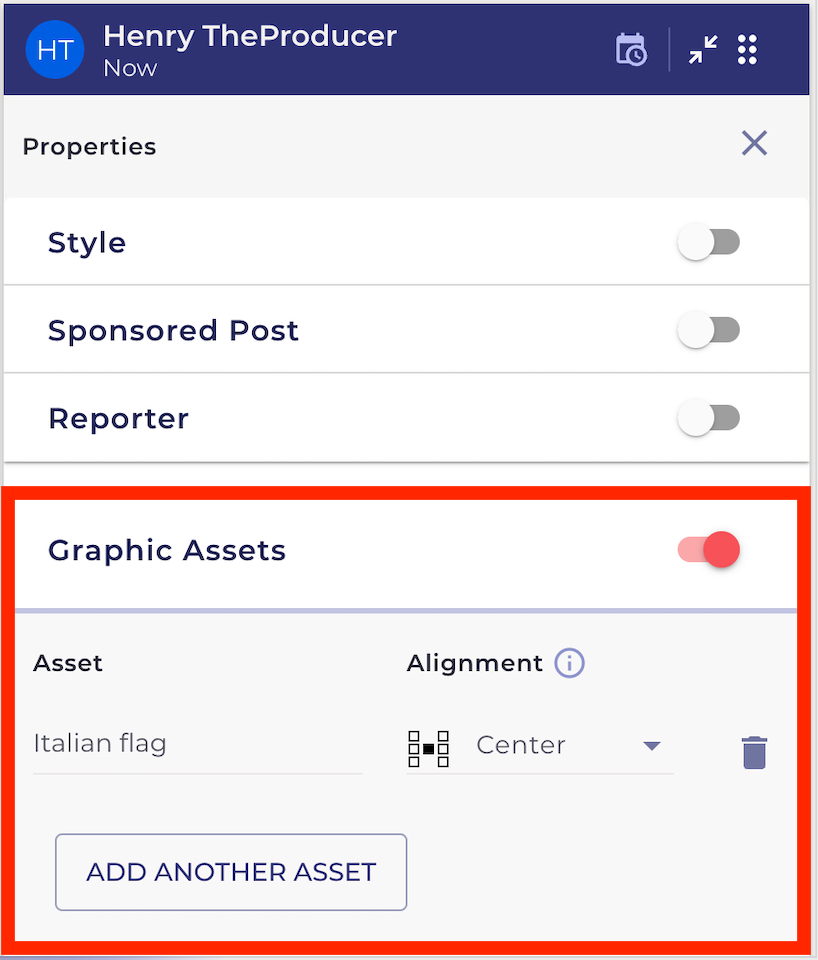Enable the Style toggle
Viewport: 818px width, 960px height.
(708, 242)
